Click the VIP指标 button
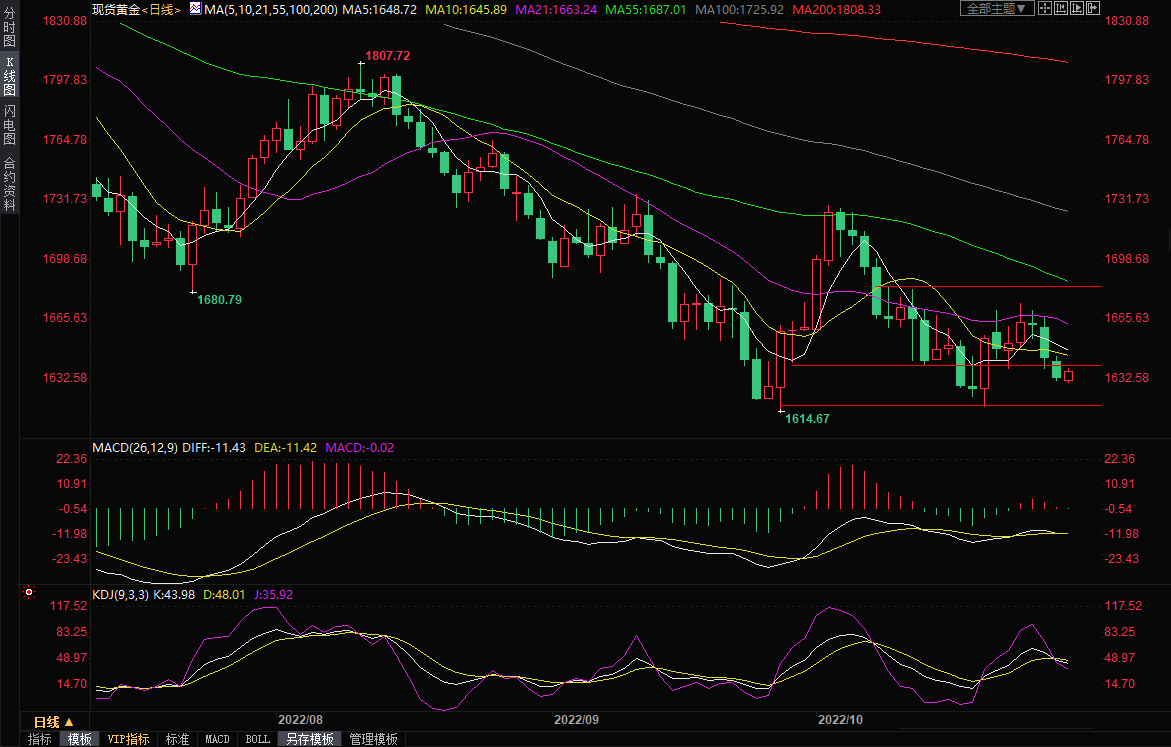The image size is (1171, 747). [x=129, y=739]
